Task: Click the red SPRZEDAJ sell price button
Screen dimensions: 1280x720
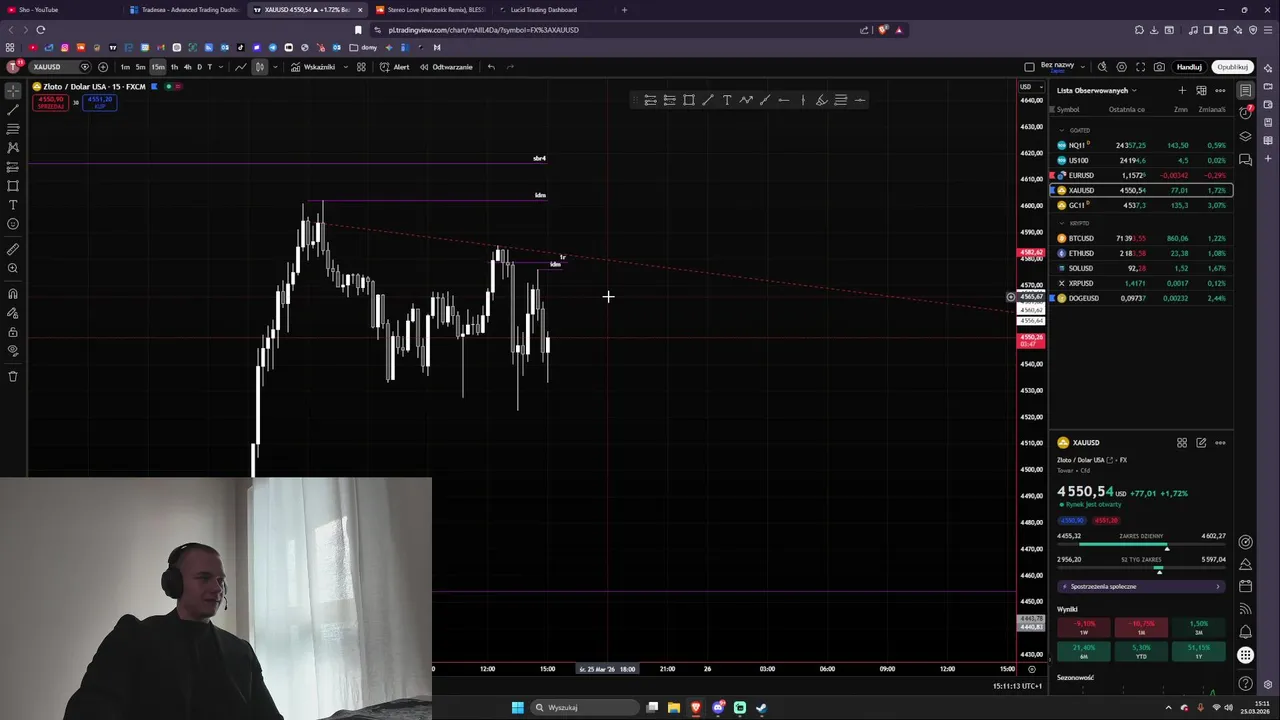Action: (x=51, y=102)
